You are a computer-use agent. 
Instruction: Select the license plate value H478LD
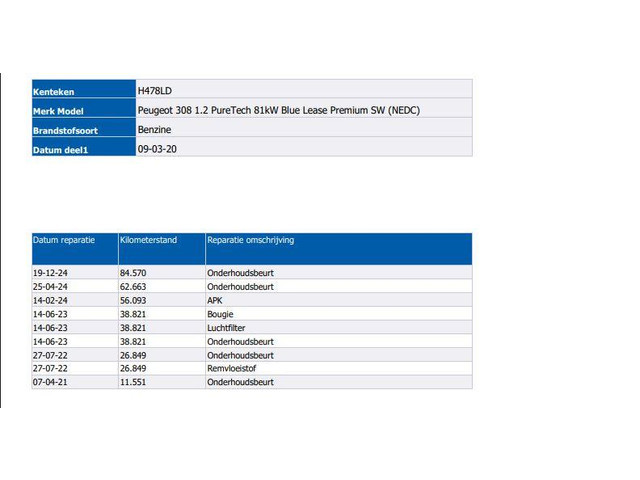pos(155,90)
